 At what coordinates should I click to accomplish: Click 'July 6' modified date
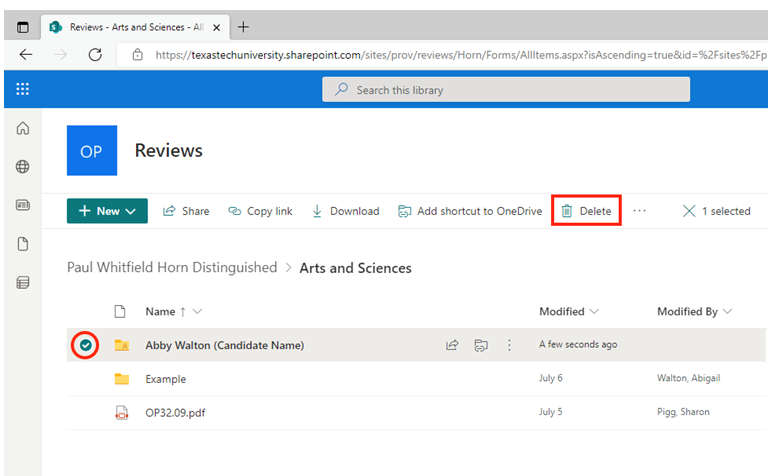551,378
